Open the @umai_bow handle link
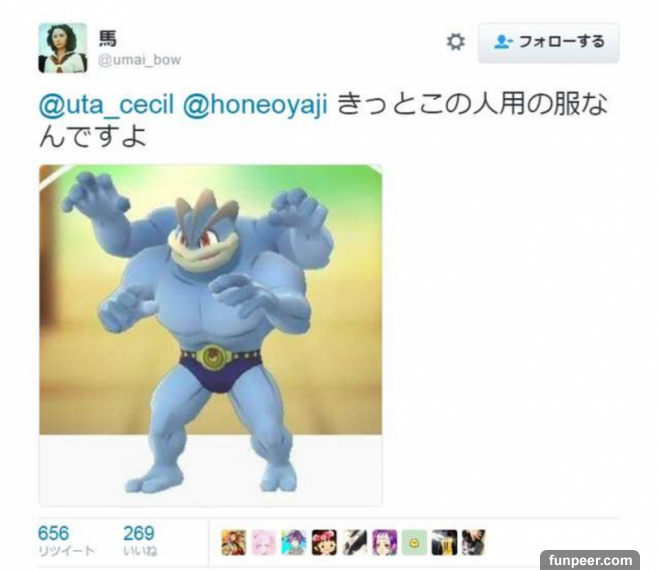 click(x=139, y=60)
